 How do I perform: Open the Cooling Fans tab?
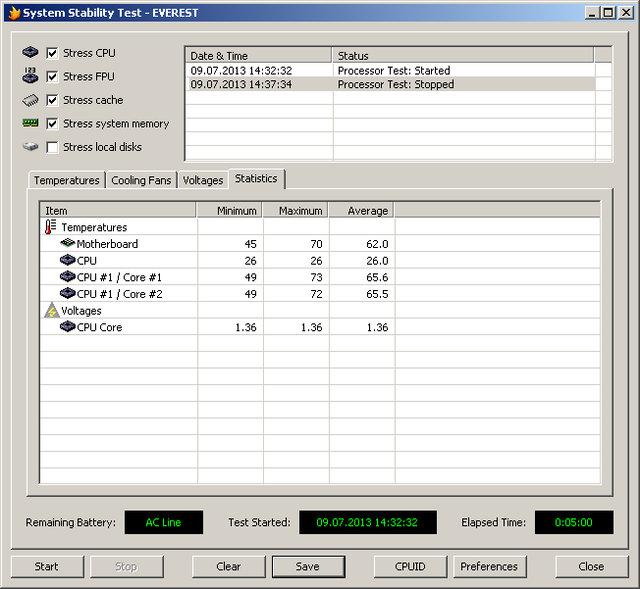point(141,180)
